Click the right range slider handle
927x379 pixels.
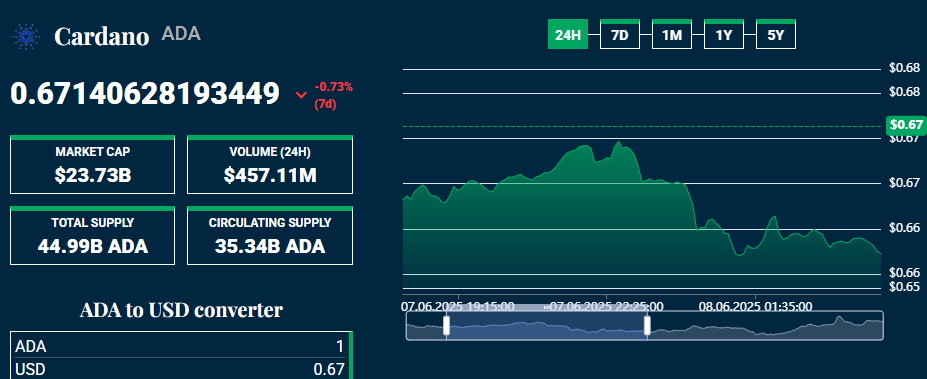647,325
